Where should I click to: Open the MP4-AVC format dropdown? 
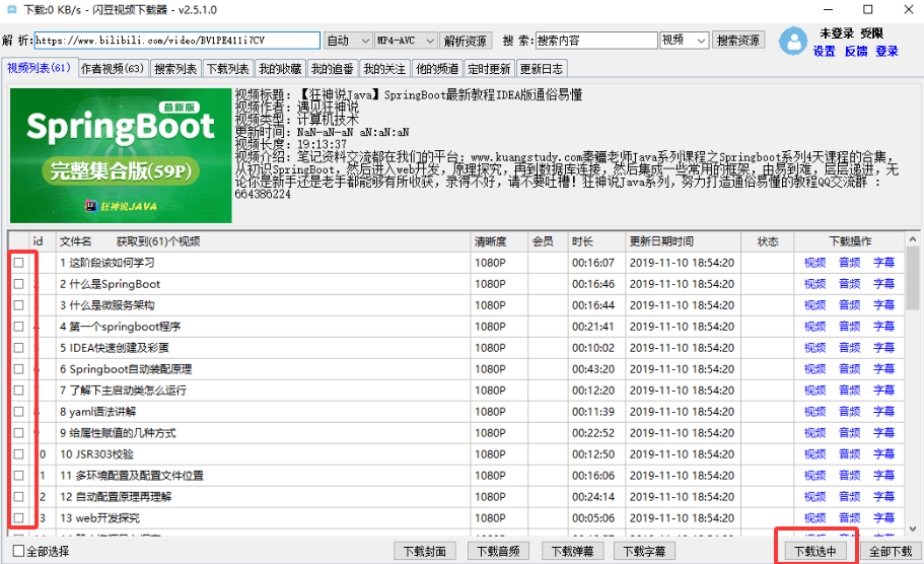click(405, 41)
